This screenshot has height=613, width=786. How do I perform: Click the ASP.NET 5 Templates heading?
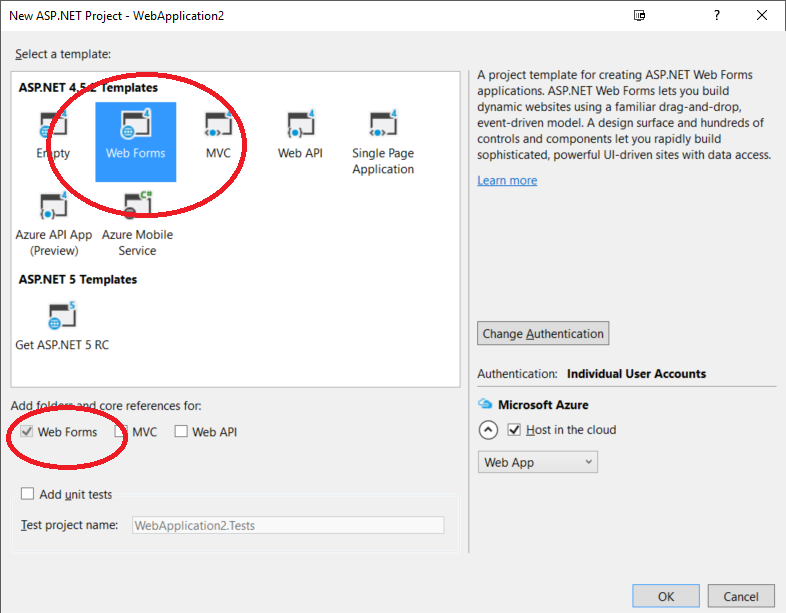pos(78,279)
